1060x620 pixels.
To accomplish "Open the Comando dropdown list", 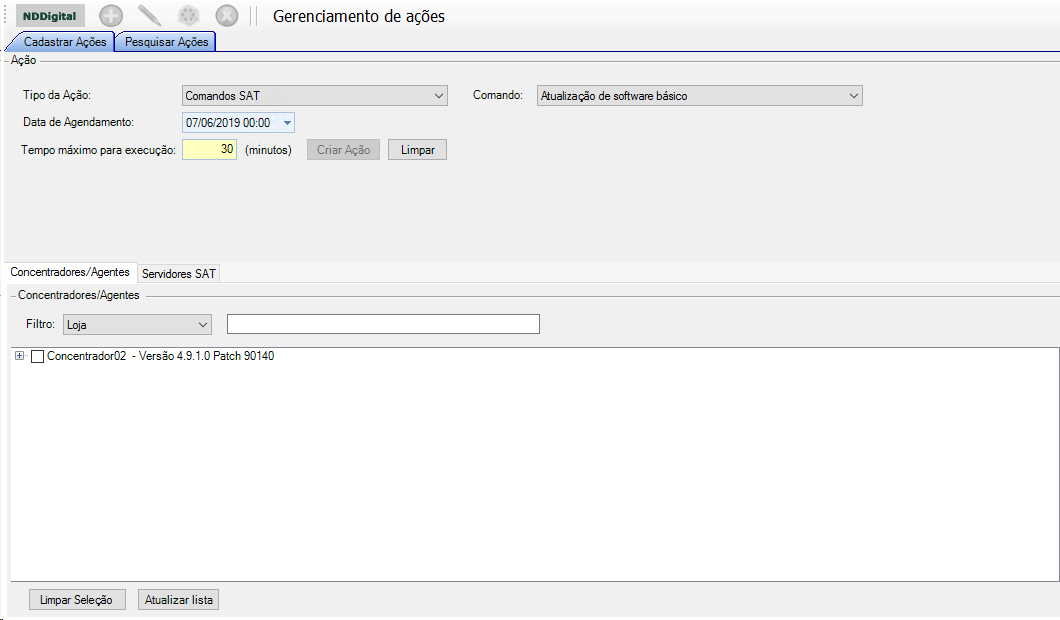I will pos(699,96).
